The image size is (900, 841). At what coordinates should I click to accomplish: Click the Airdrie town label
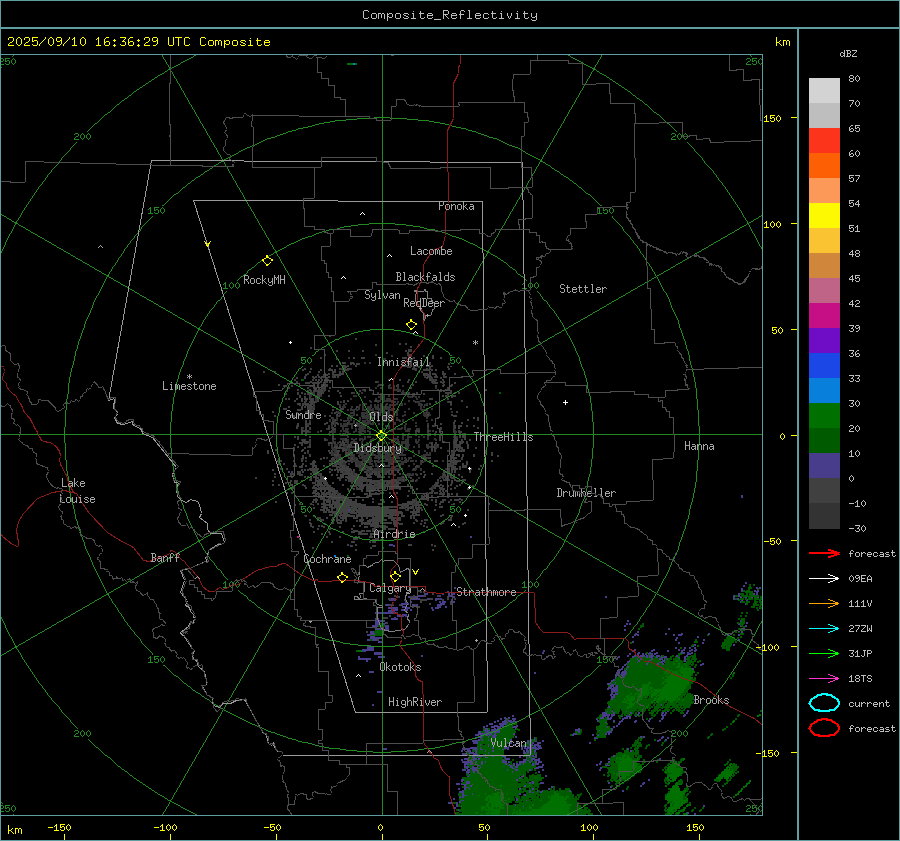[x=394, y=534]
